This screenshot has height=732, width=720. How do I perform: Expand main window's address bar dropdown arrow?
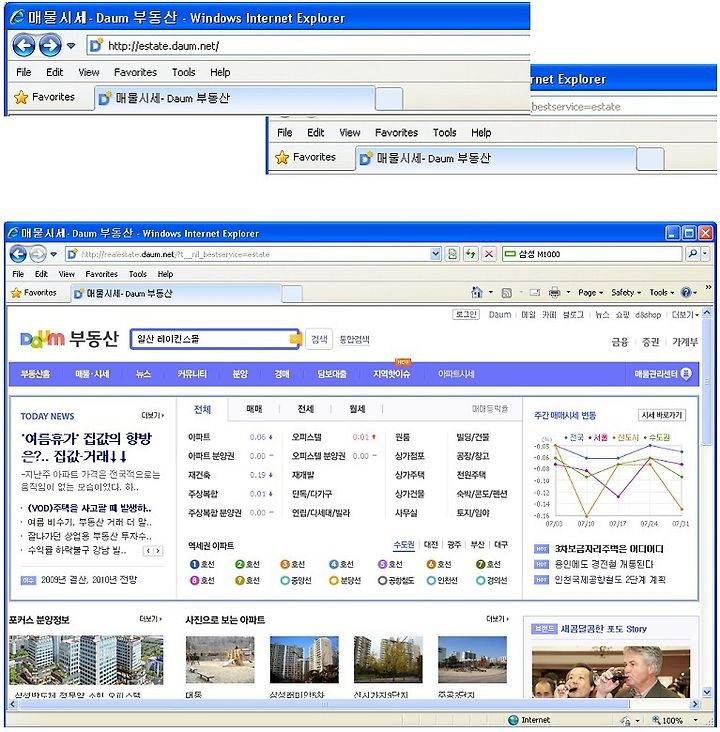click(435, 254)
